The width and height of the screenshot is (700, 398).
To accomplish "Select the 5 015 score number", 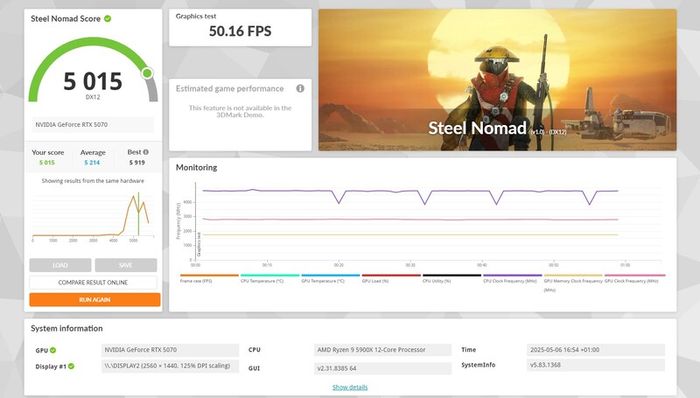I will click(x=93, y=81).
